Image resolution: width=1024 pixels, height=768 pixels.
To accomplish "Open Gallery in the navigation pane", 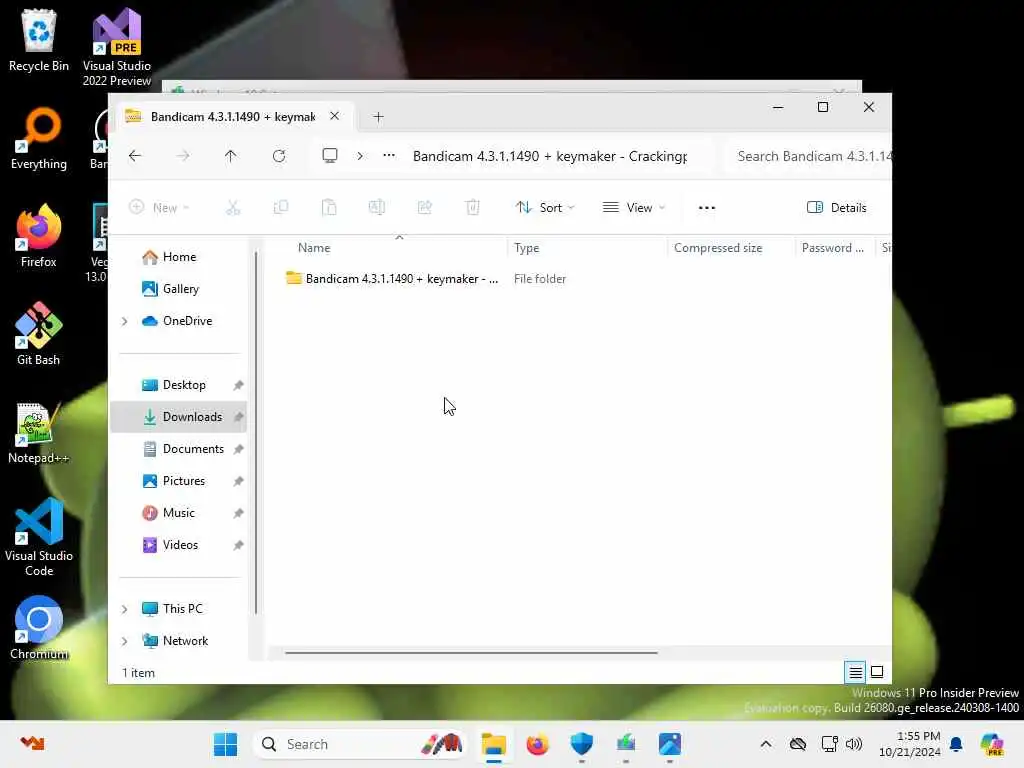I will coord(180,289).
